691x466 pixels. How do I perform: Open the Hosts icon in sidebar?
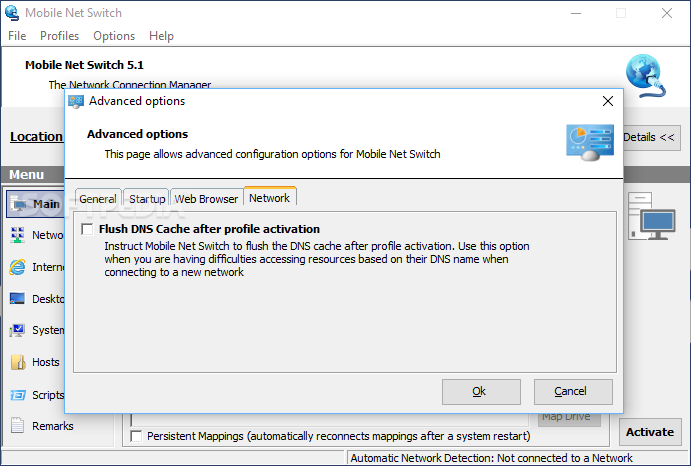(18, 362)
